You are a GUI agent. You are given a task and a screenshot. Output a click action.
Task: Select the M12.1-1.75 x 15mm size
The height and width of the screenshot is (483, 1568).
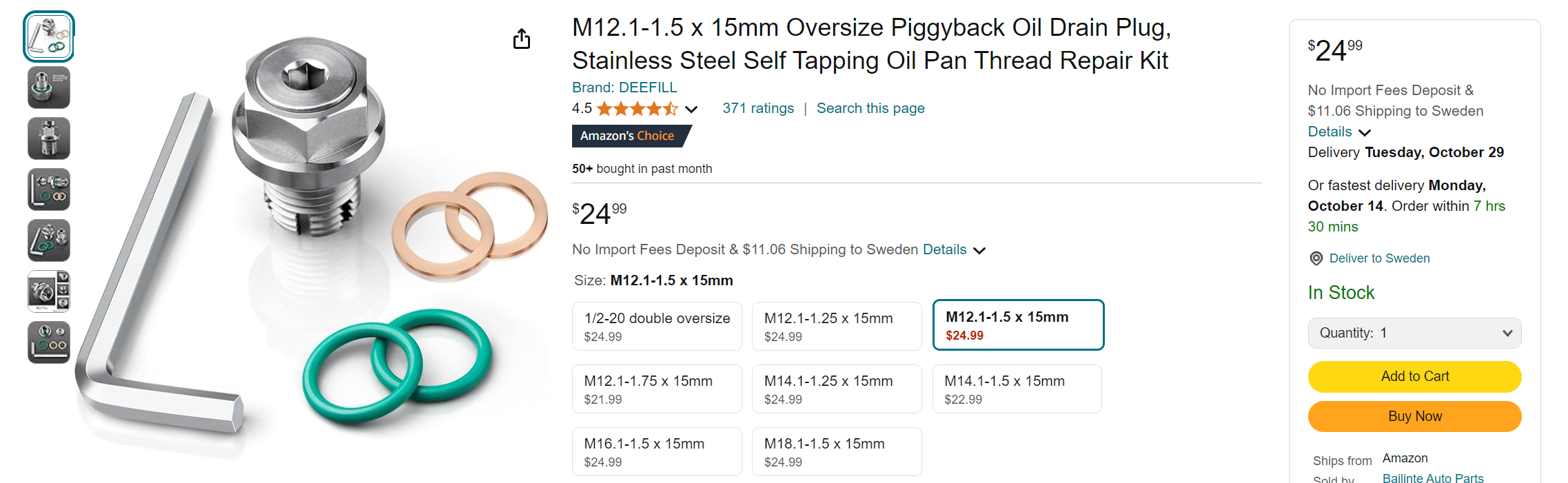pos(657,389)
